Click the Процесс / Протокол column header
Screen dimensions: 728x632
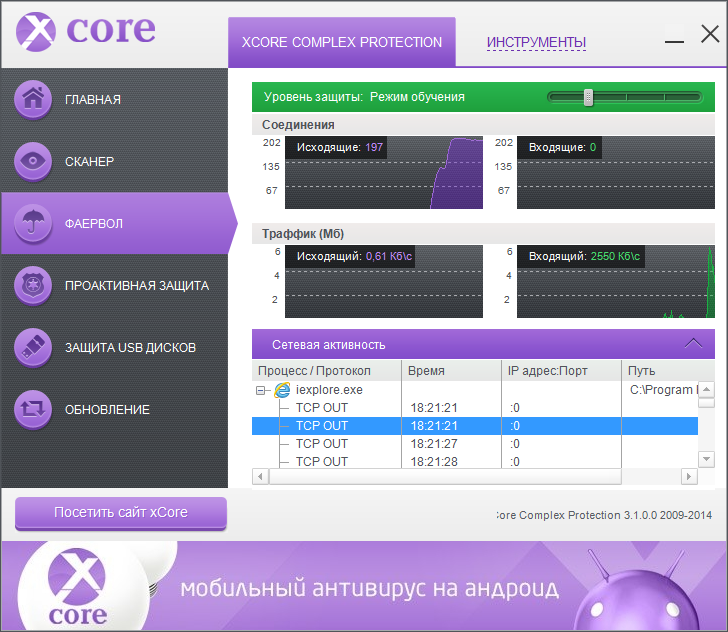point(327,371)
